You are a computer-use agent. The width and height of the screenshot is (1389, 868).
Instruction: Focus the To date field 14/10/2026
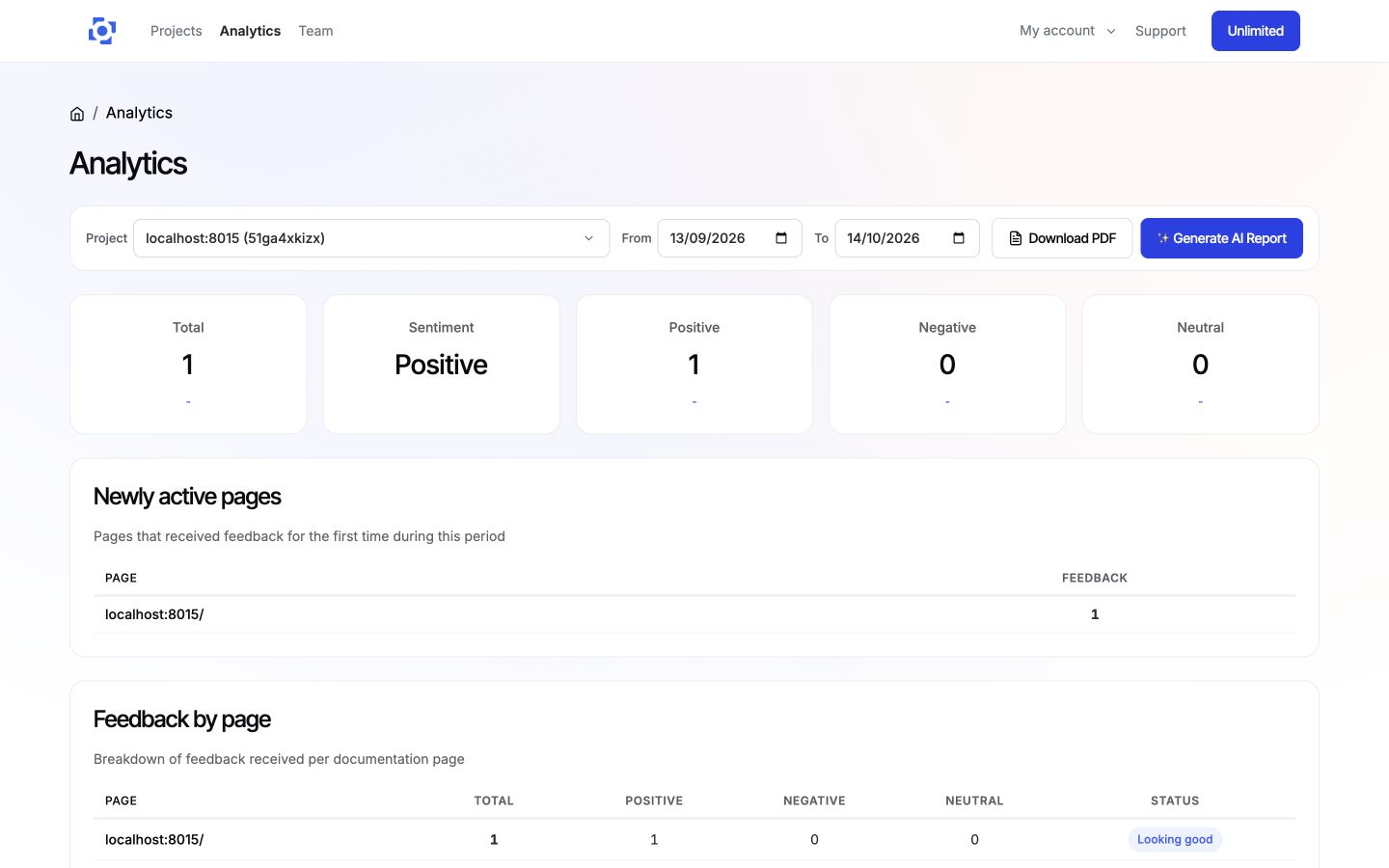click(x=907, y=238)
